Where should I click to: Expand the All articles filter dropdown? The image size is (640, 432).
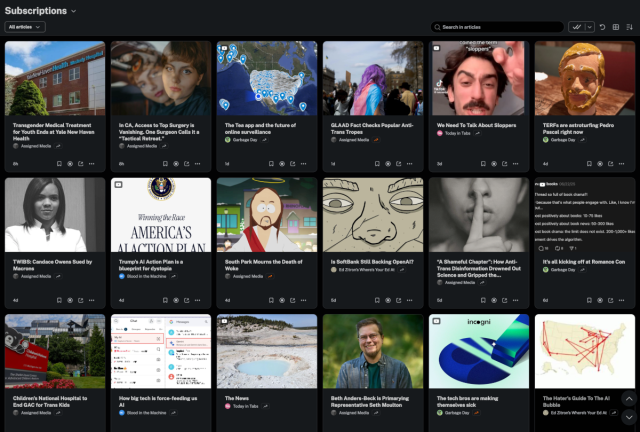(x=25, y=27)
